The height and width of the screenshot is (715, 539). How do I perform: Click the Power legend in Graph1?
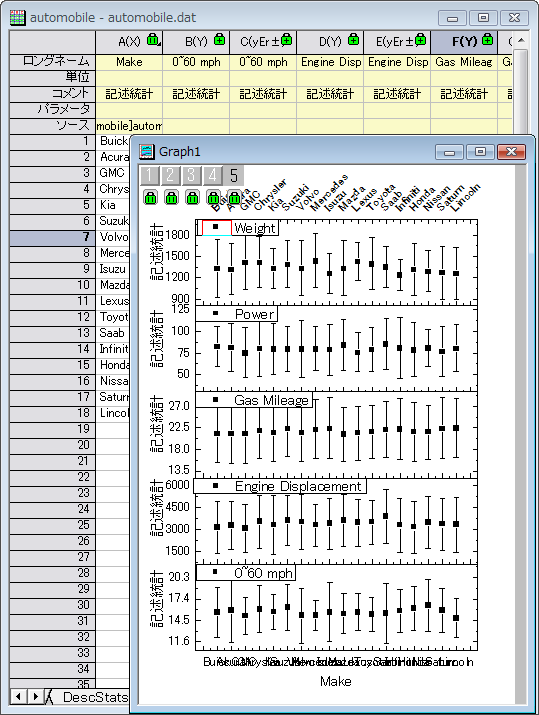pyautogui.click(x=237, y=314)
